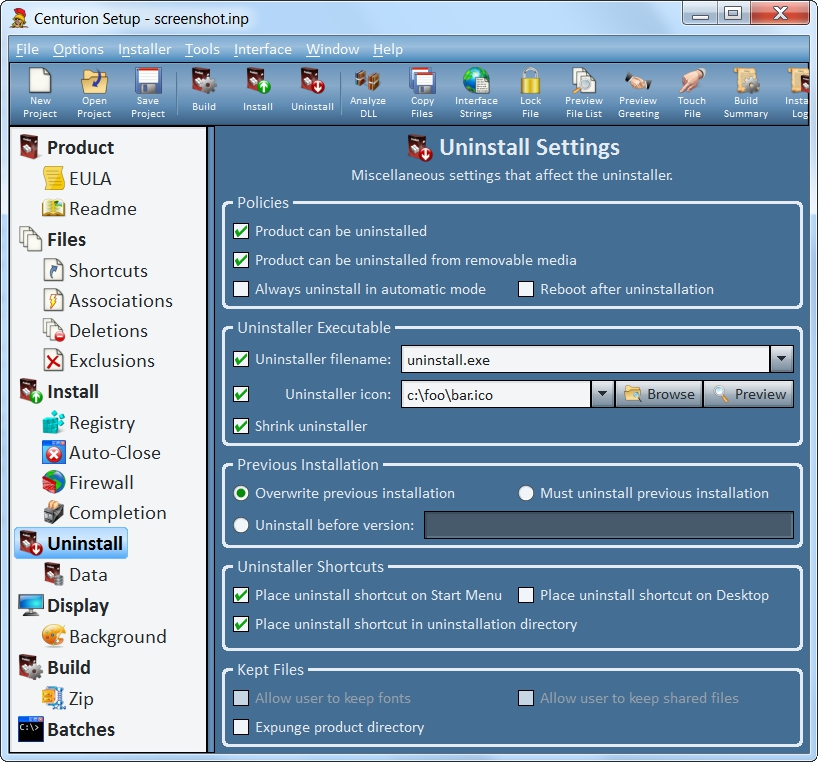
Task: Click the Open Project toolbar icon
Action: click(94, 93)
